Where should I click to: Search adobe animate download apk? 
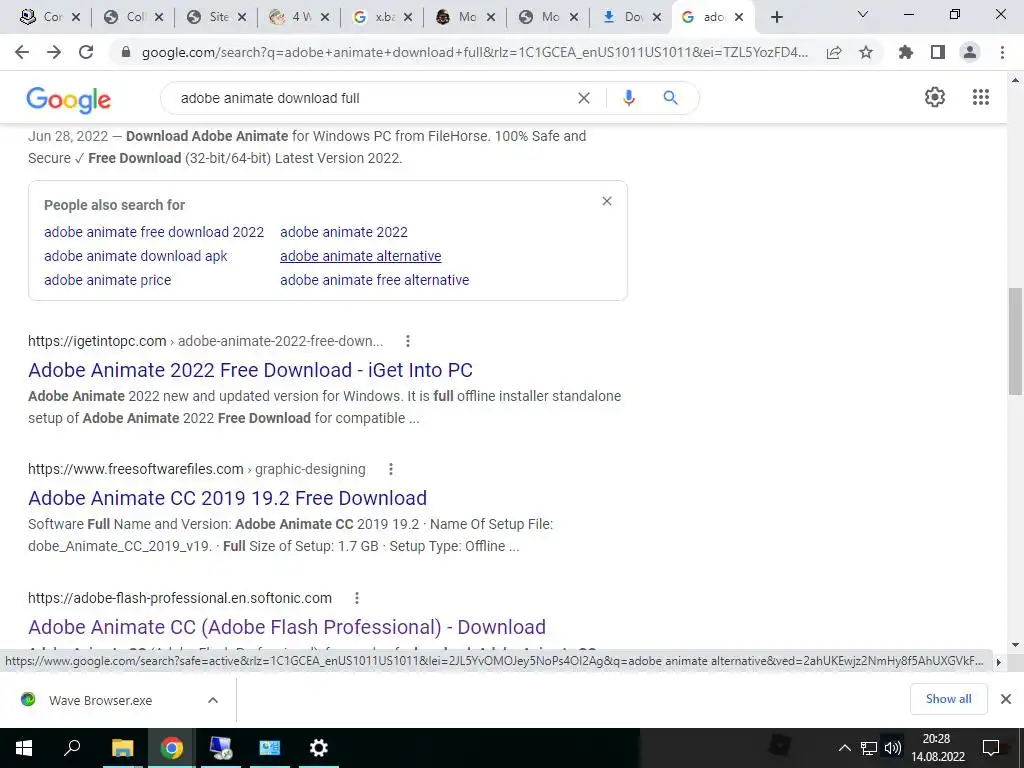[135, 256]
